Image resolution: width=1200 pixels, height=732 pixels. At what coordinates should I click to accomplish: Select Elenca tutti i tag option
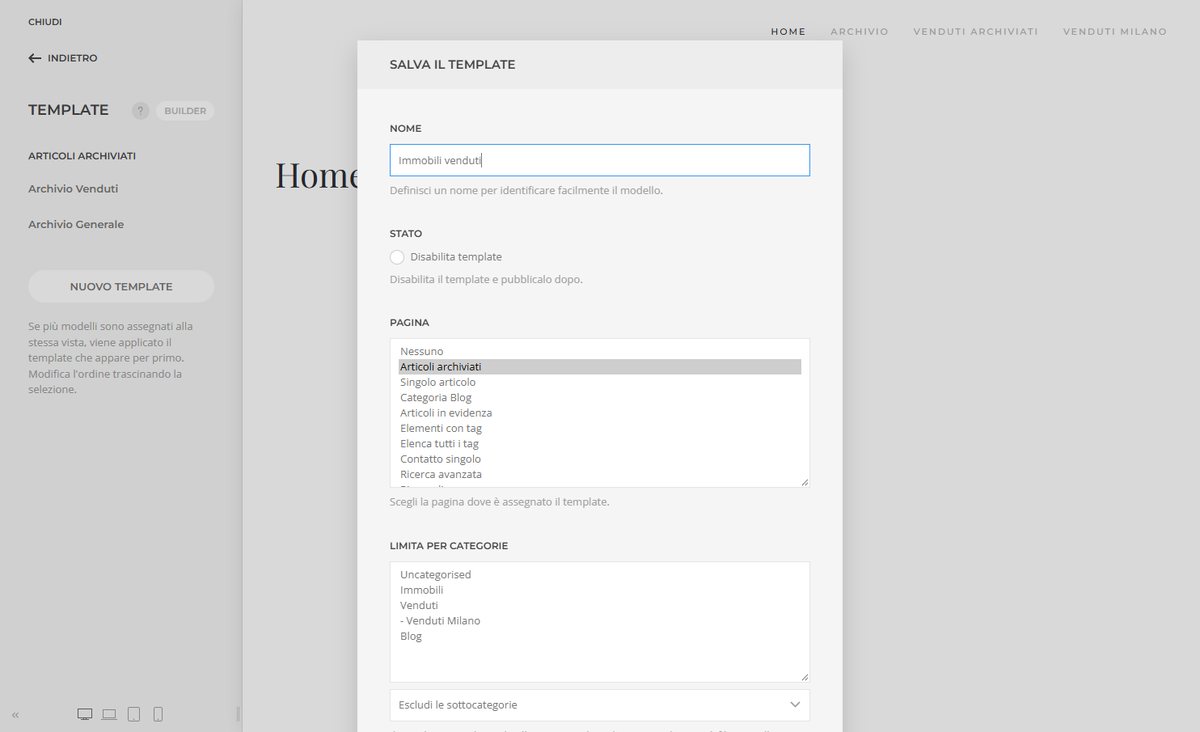(x=600, y=444)
